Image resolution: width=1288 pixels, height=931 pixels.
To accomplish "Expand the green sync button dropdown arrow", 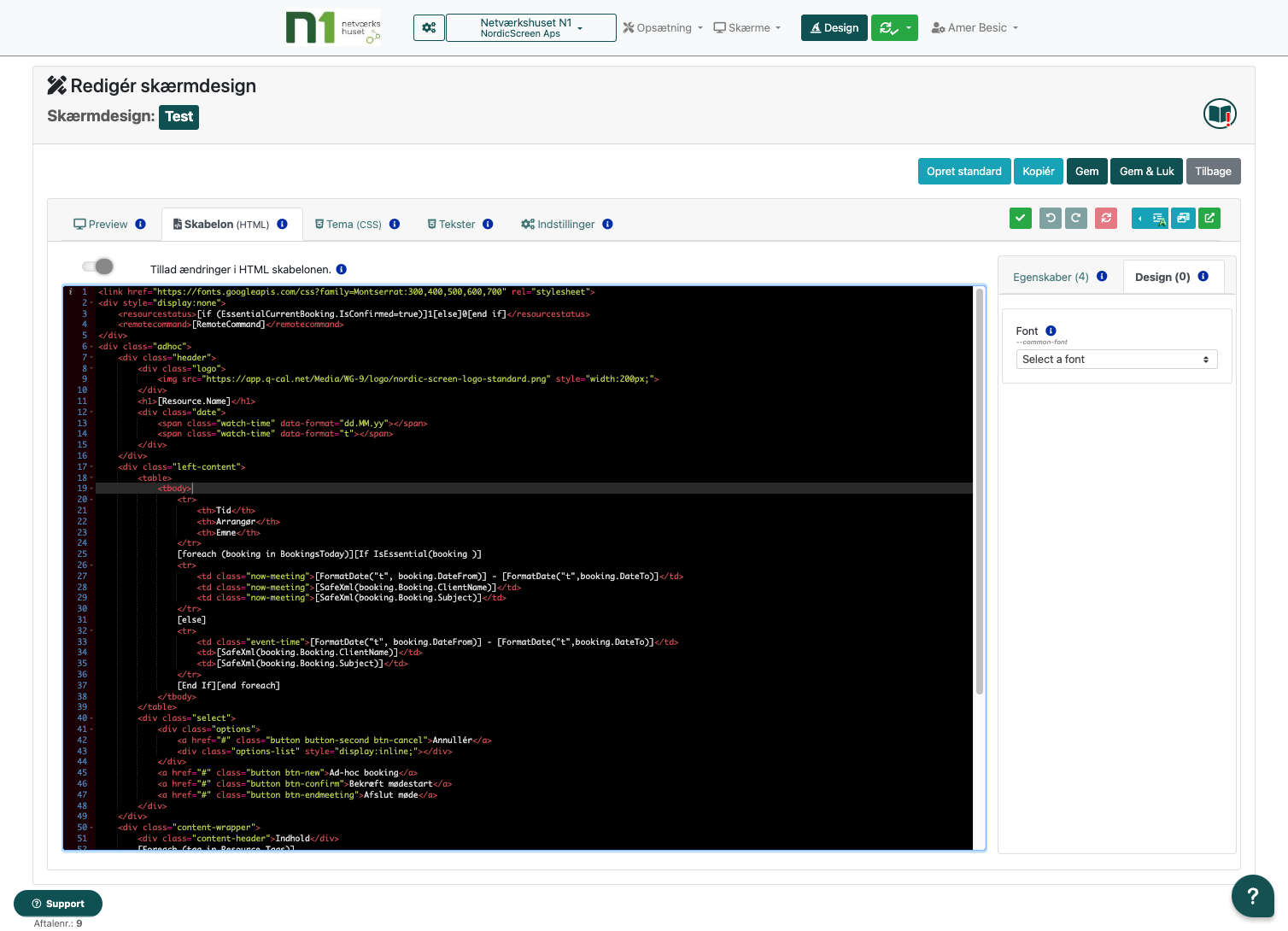I will click(x=909, y=27).
